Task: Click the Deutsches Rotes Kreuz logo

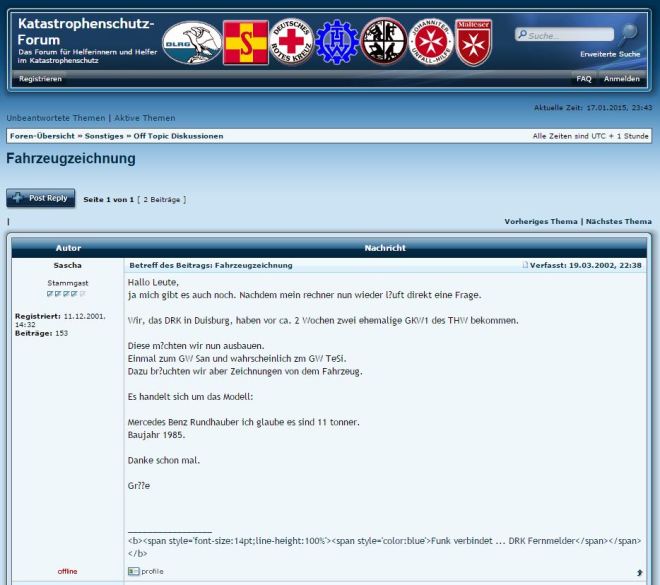Action: click(x=291, y=43)
